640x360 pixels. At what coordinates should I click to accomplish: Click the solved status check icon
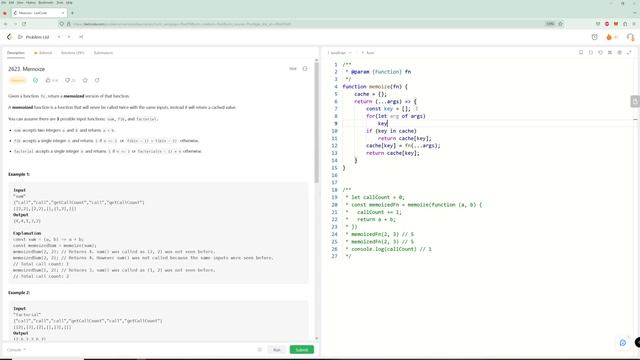coord(36,80)
